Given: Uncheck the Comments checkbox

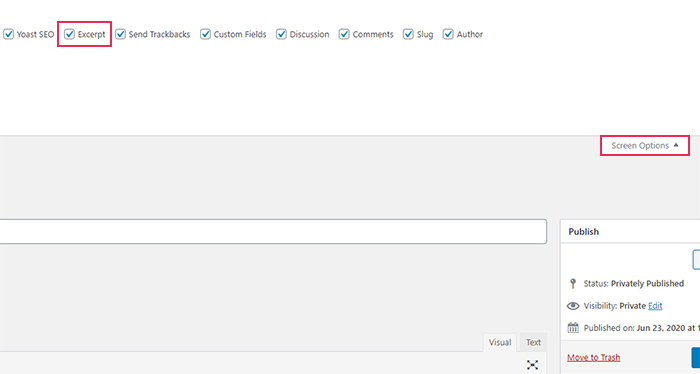Looking at the screenshot, I should coord(344,34).
